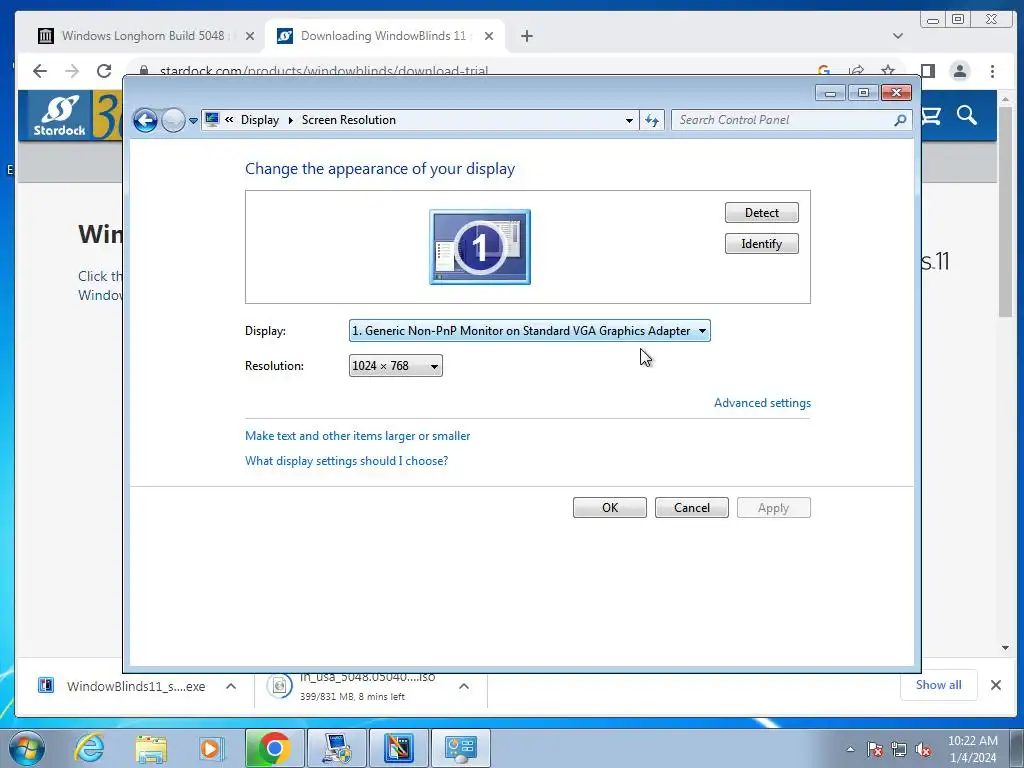Launch Internet Explorer from taskbar
The width and height of the screenshot is (1024, 768).
(x=89, y=748)
